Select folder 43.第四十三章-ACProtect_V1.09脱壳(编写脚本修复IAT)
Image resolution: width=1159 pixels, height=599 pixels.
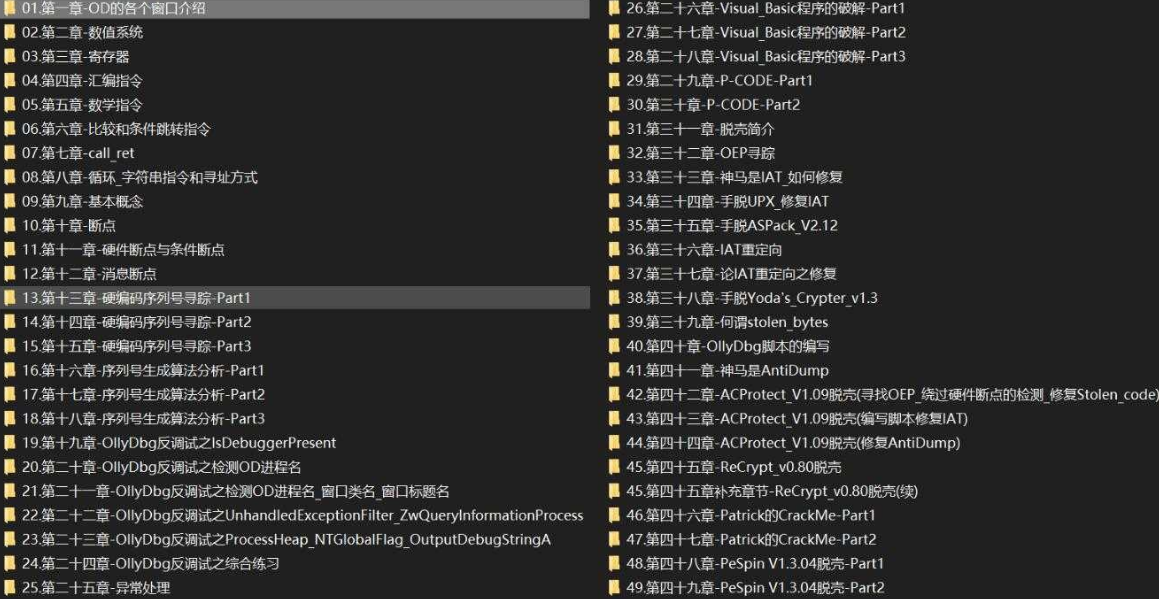pyautogui.click(x=797, y=419)
